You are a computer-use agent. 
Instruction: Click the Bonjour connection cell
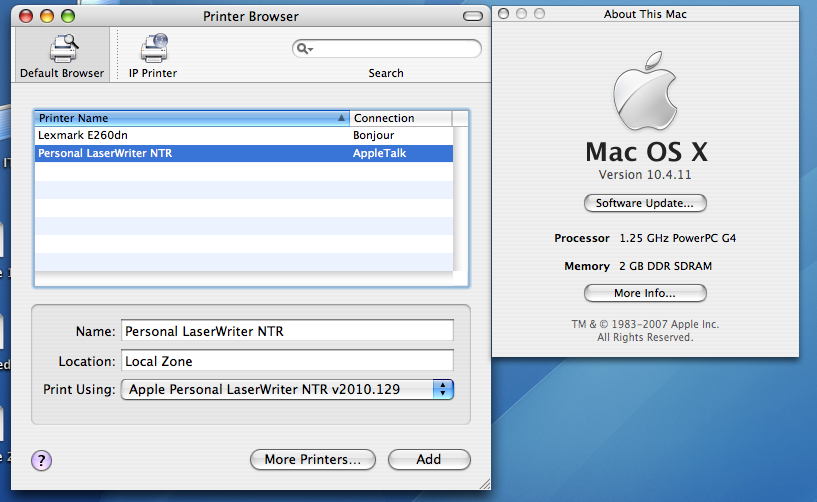pos(374,136)
